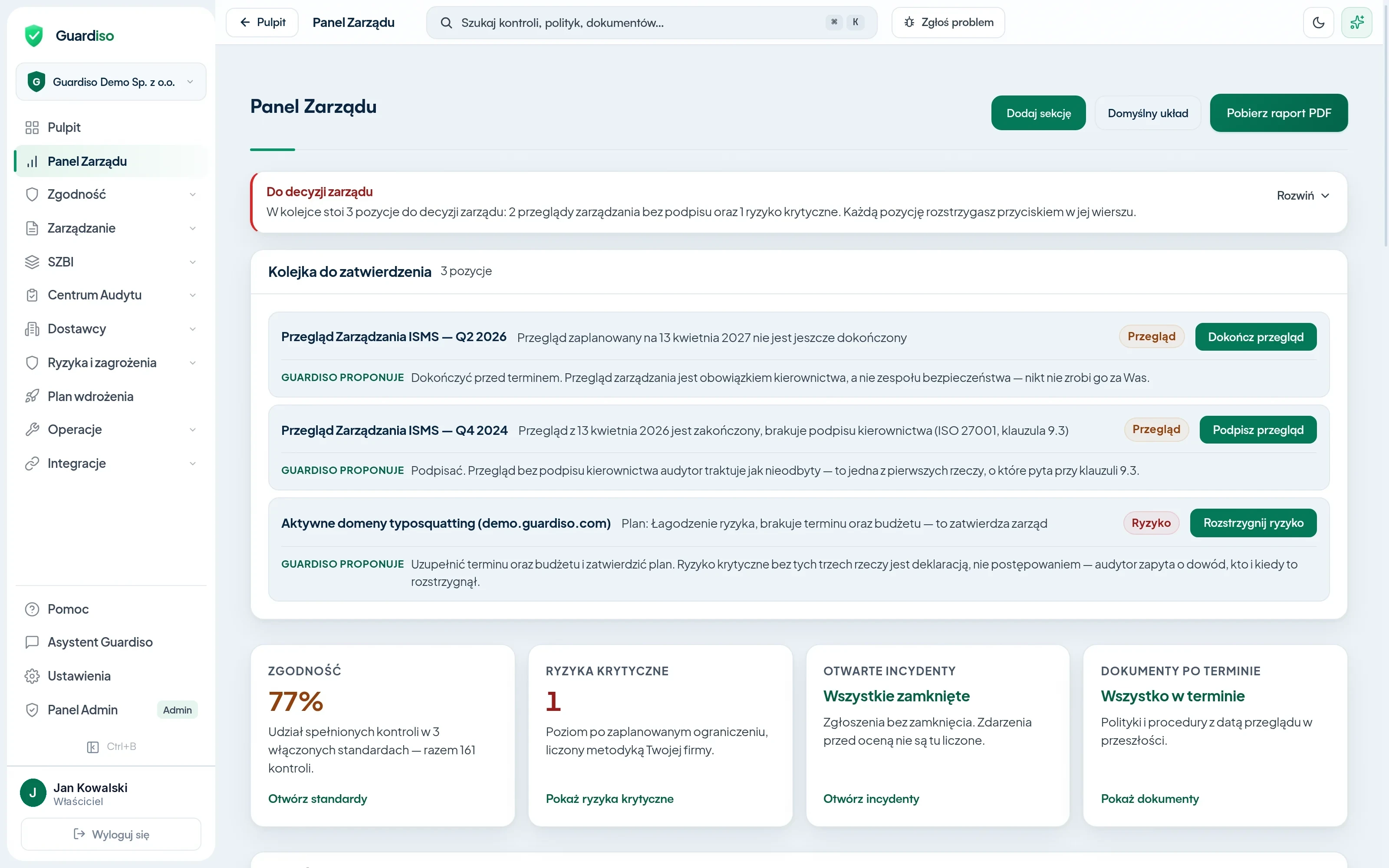This screenshot has height=868, width=1389.
Task: Click the Centrum Audytu clipboard icon
Action: pos(32,295)
